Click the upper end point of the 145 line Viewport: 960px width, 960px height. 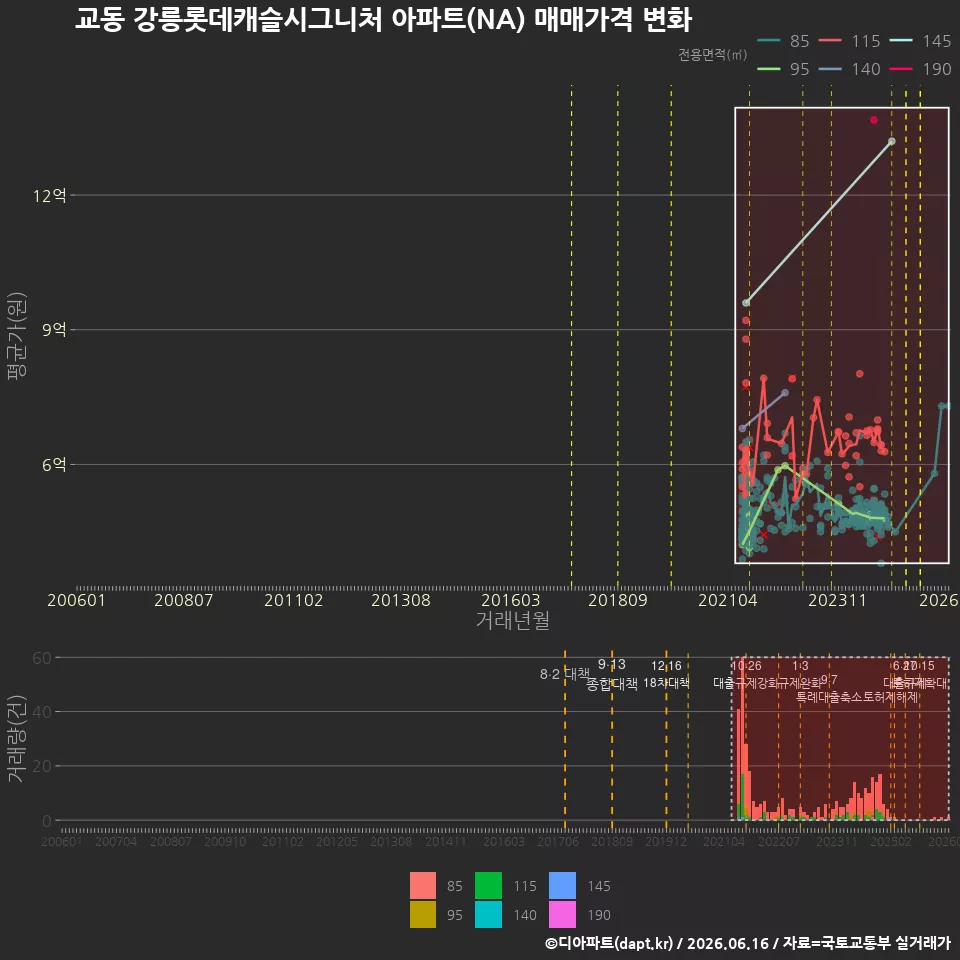(891, 141)
